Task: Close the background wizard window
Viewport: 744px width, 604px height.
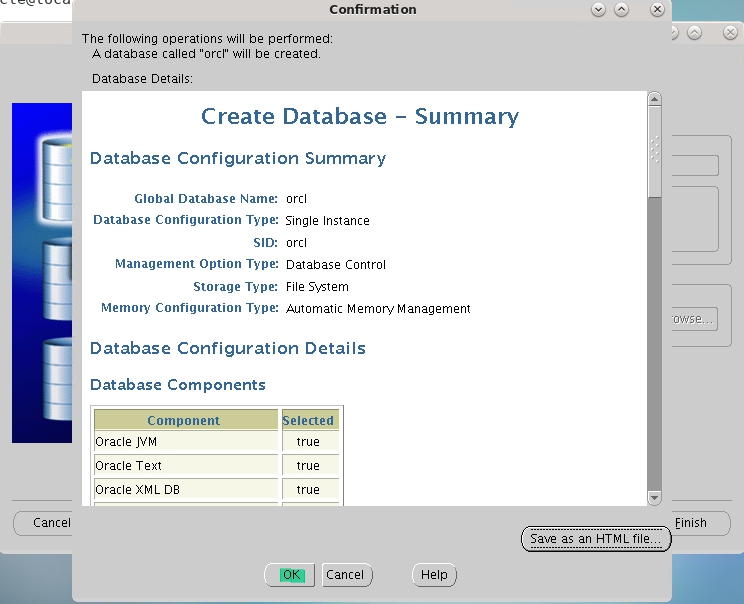Action: [730, 32]
